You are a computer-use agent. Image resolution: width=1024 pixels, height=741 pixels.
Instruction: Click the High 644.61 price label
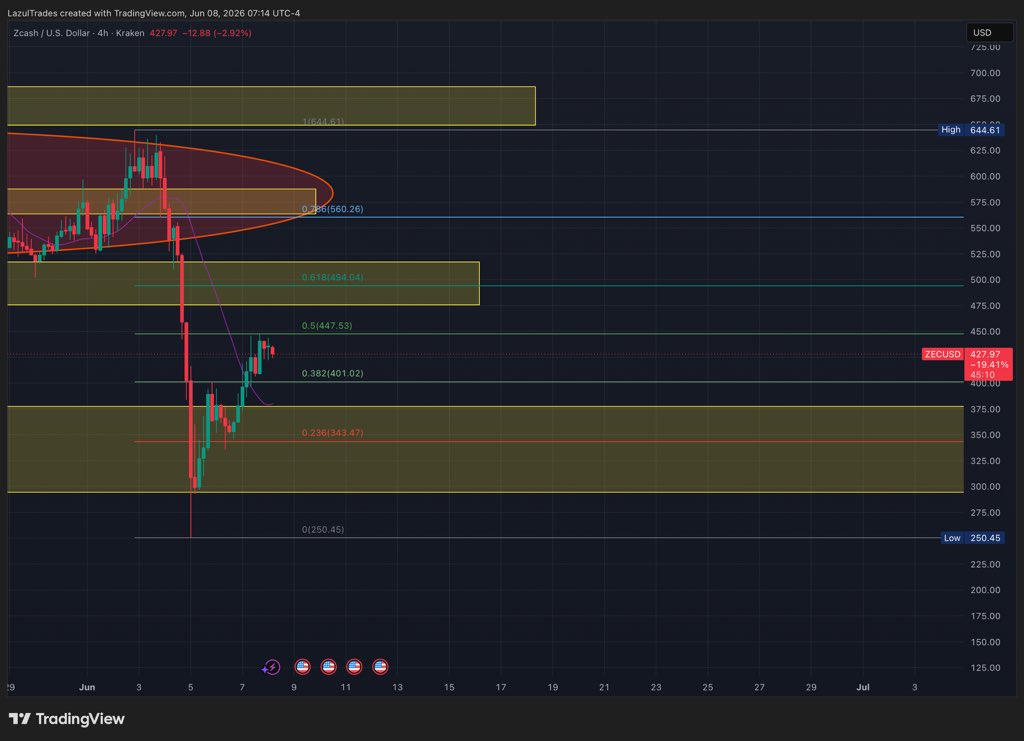(970, 130)
